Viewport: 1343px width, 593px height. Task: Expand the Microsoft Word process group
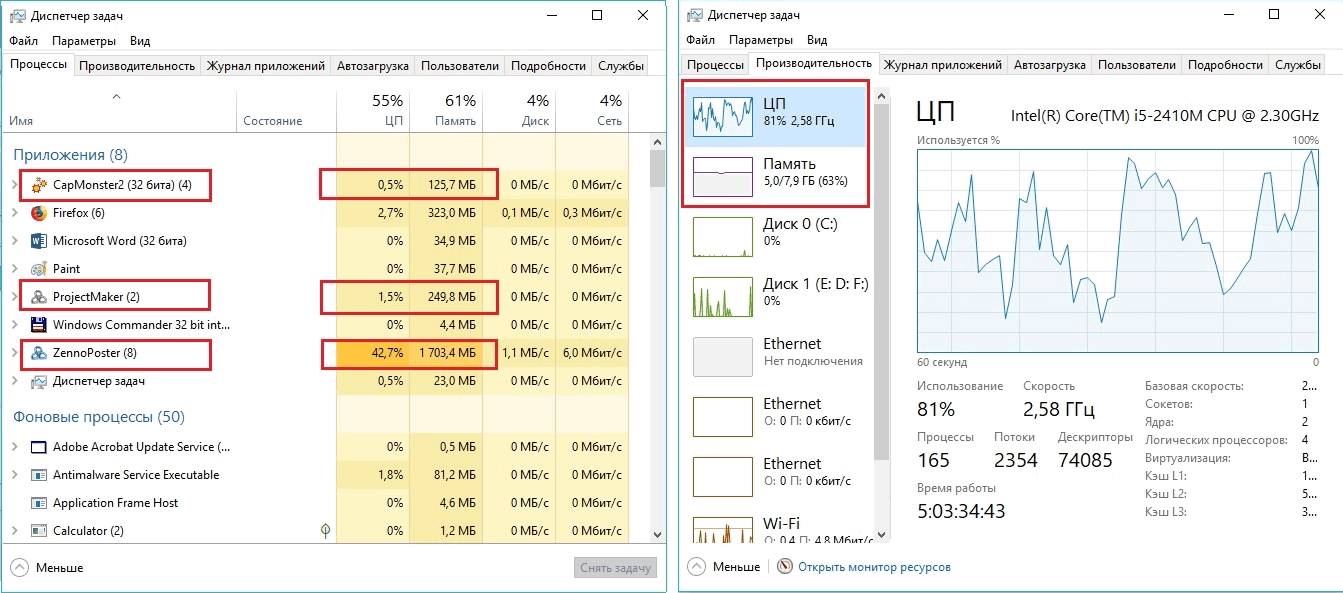(x=14, y=241)
